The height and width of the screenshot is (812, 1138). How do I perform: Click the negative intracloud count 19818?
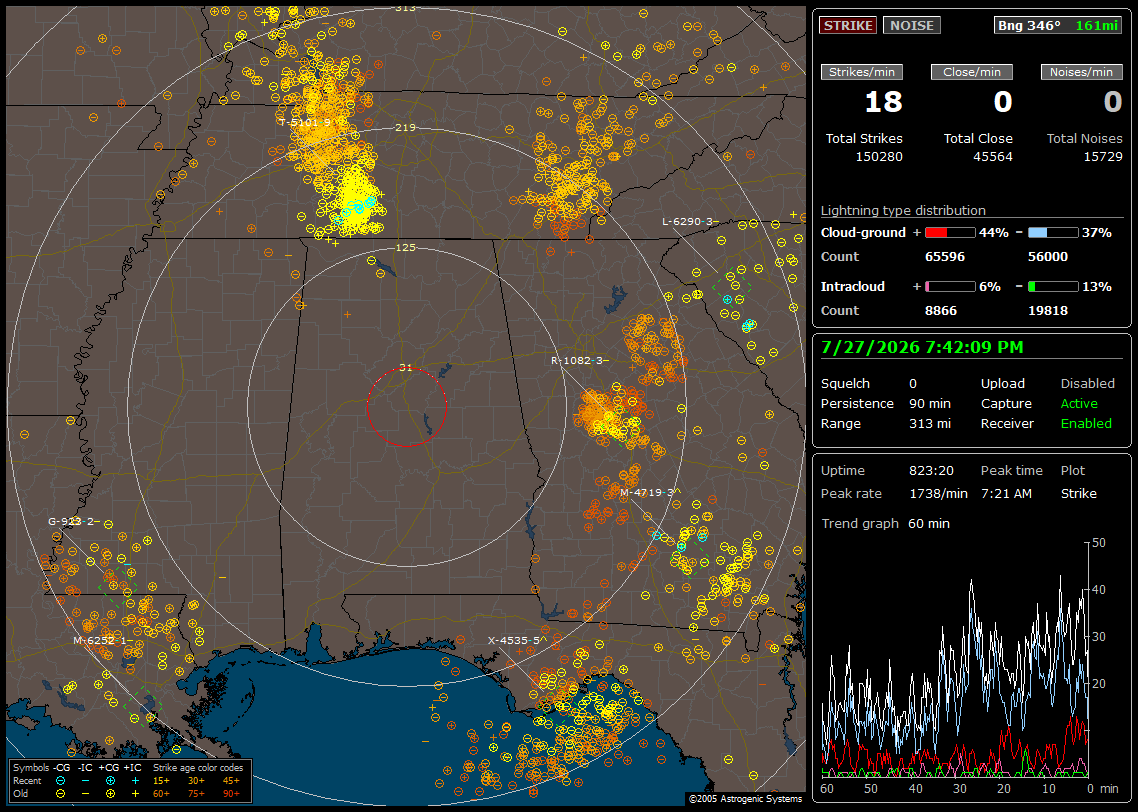1048,311
